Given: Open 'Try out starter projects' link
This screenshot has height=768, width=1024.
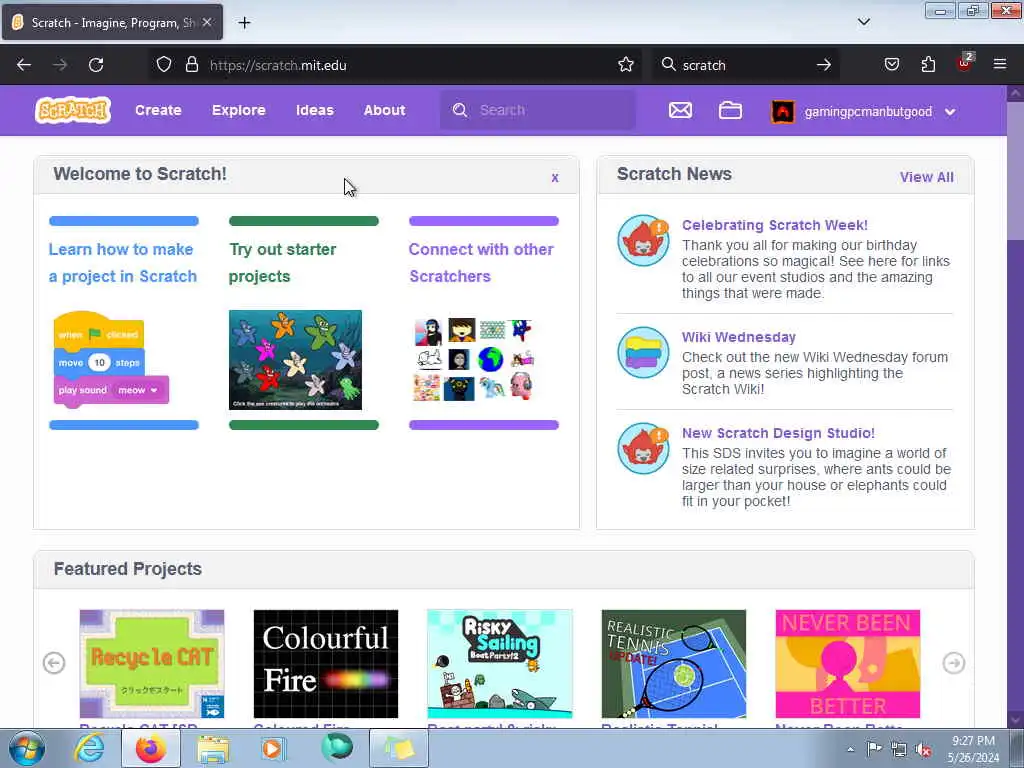Looking at the screenshot, I should tap(282, 263).
